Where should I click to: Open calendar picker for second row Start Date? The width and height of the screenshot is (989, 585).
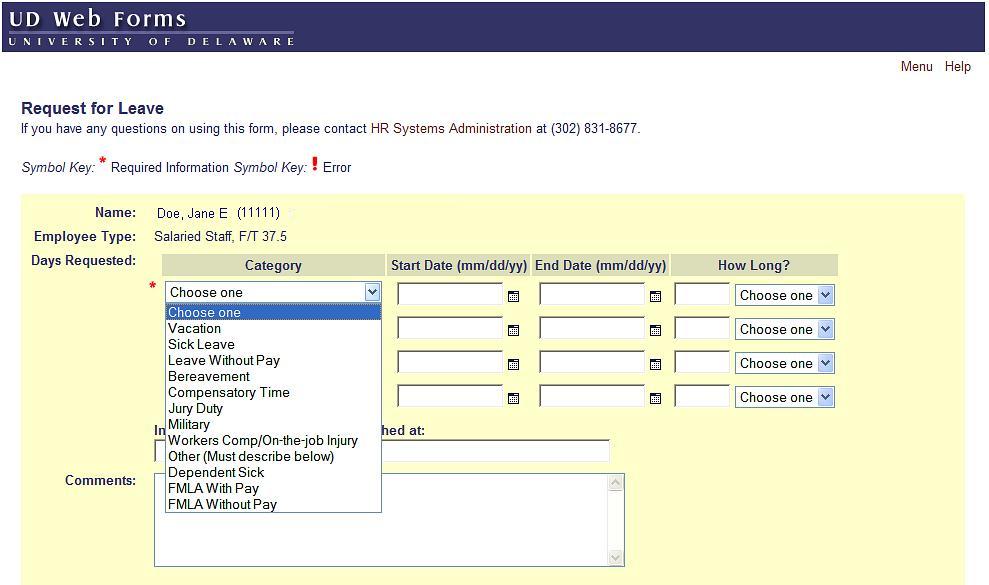coord(513,330)
